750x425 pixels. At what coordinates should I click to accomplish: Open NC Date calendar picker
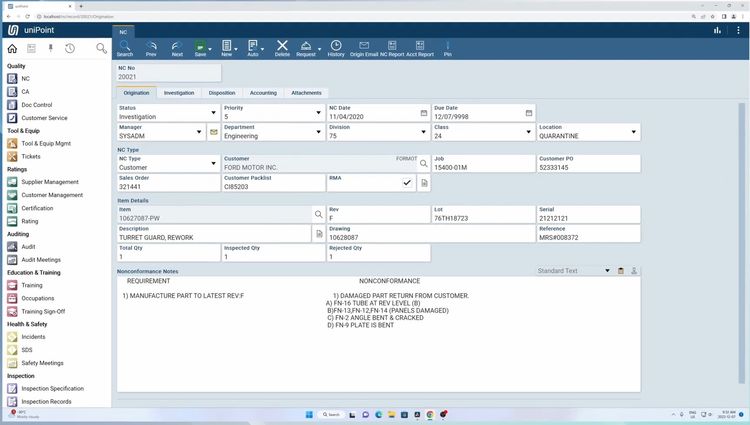pyautogui.click(x=423, y=113)
